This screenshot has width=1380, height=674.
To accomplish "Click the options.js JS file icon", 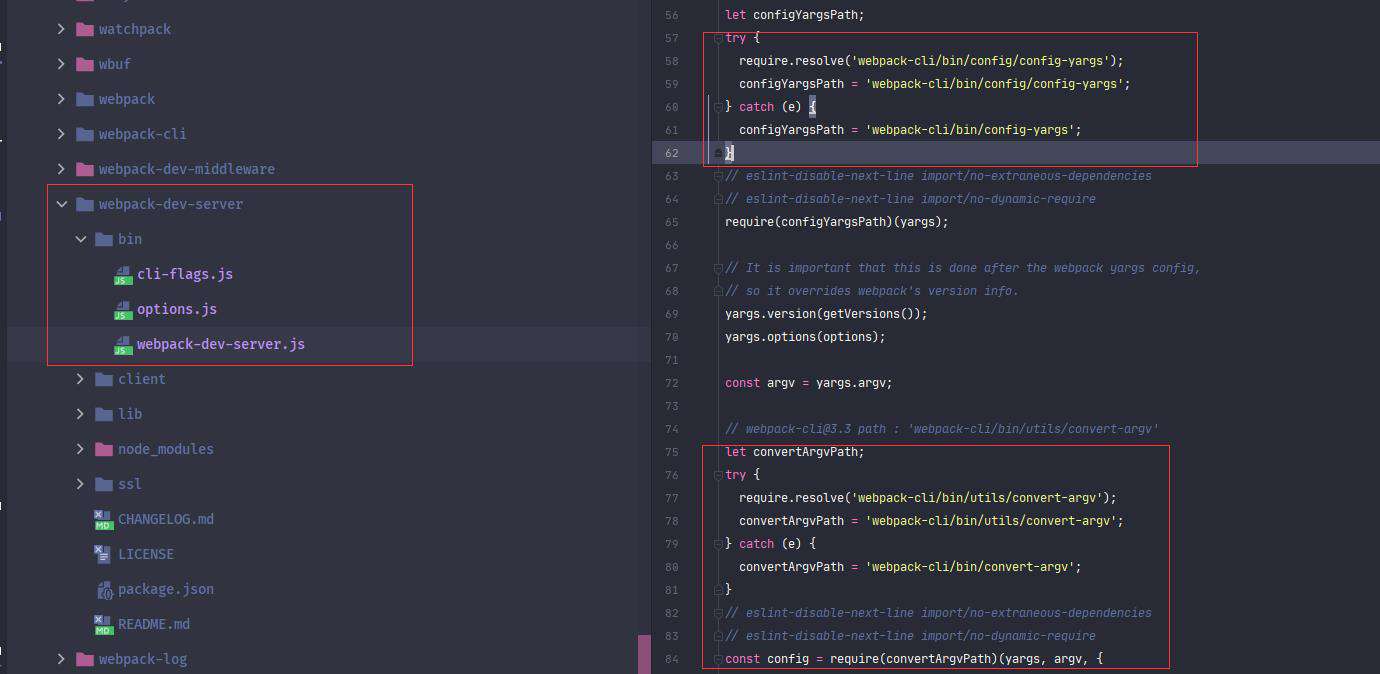I will [122, 310].
